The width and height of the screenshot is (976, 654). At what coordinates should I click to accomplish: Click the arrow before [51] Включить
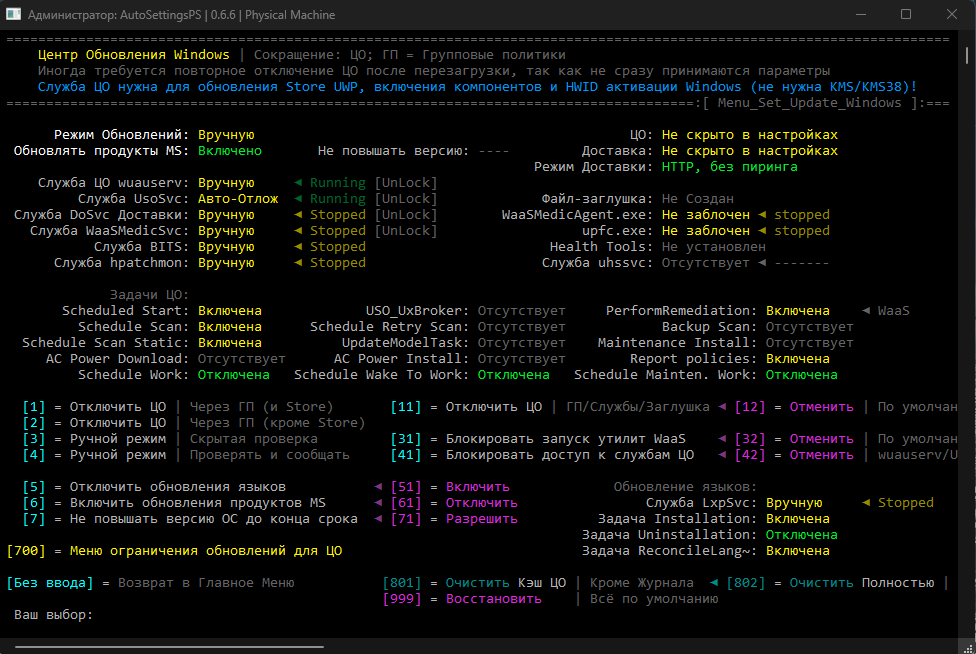point(378,487)
